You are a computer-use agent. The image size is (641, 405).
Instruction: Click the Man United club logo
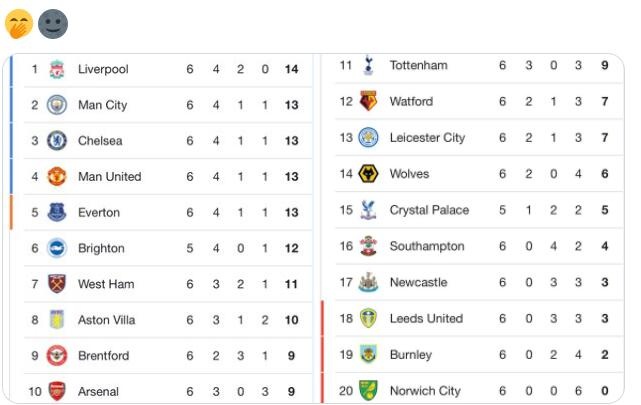[57, 177]
